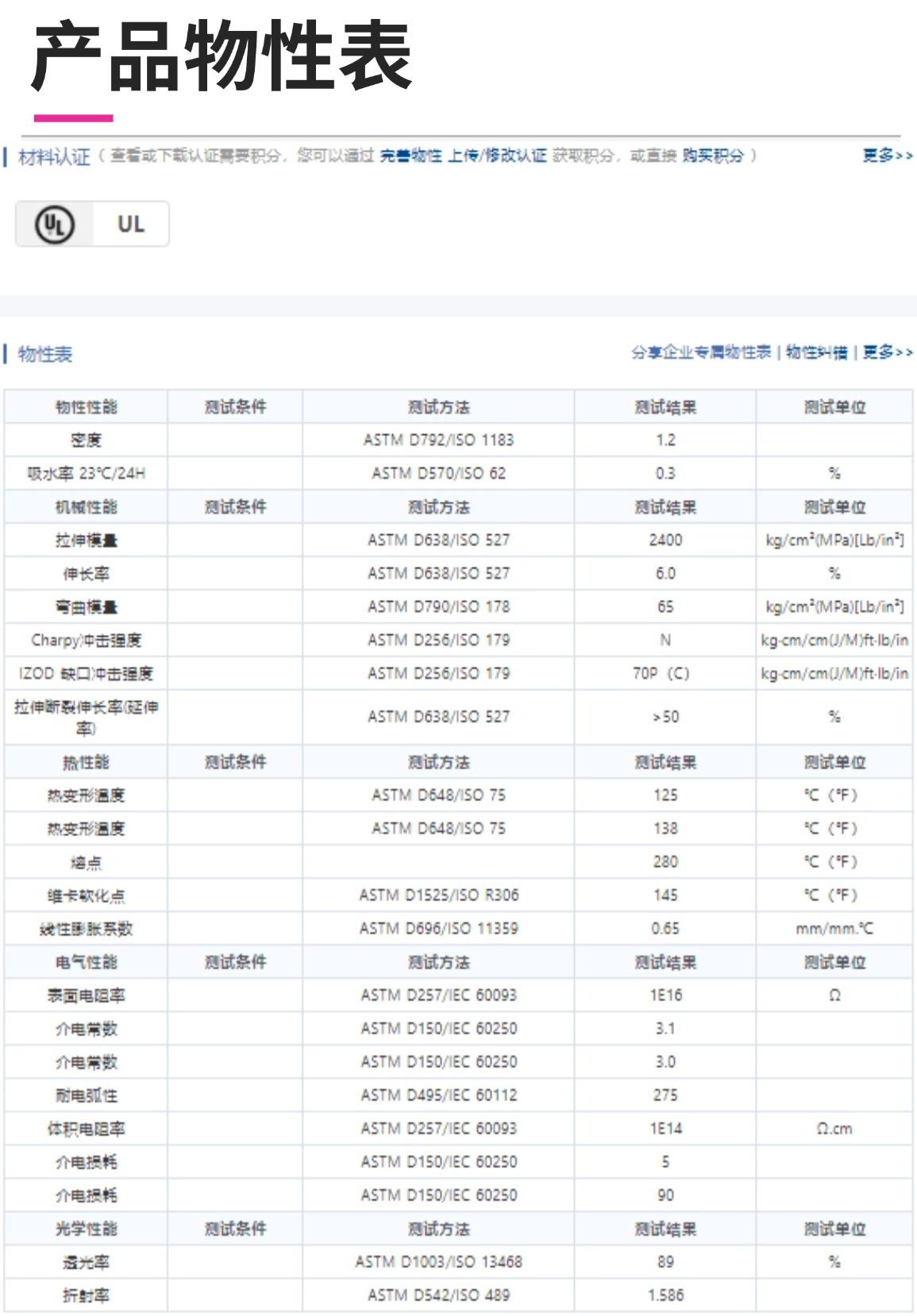The width and height of the screenshot is (917, 1316).
Task: Click the 物性纠错 link
Action: (x=817, y=352)
